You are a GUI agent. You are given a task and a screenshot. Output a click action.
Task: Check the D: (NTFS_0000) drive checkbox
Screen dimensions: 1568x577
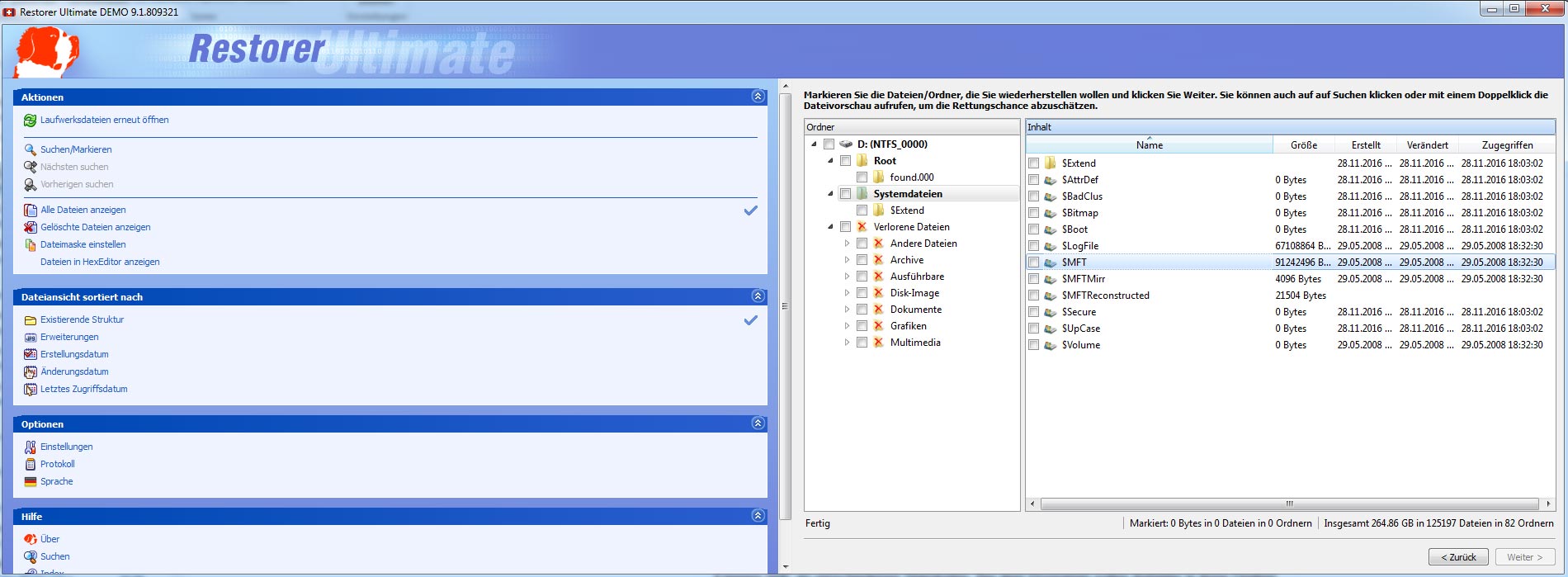point(829,144)
